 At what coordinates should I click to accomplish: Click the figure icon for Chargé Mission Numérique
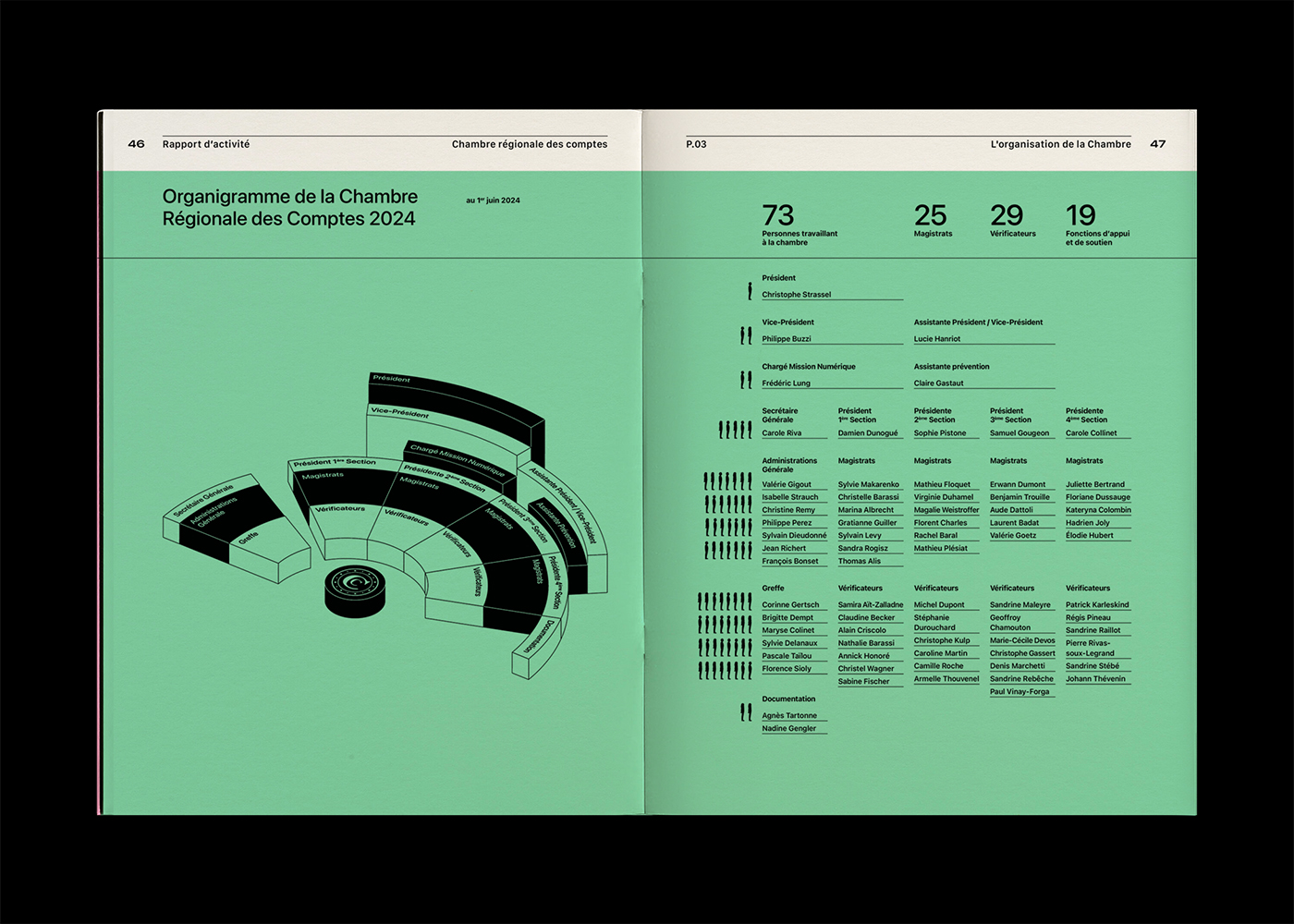pos(746,379)
